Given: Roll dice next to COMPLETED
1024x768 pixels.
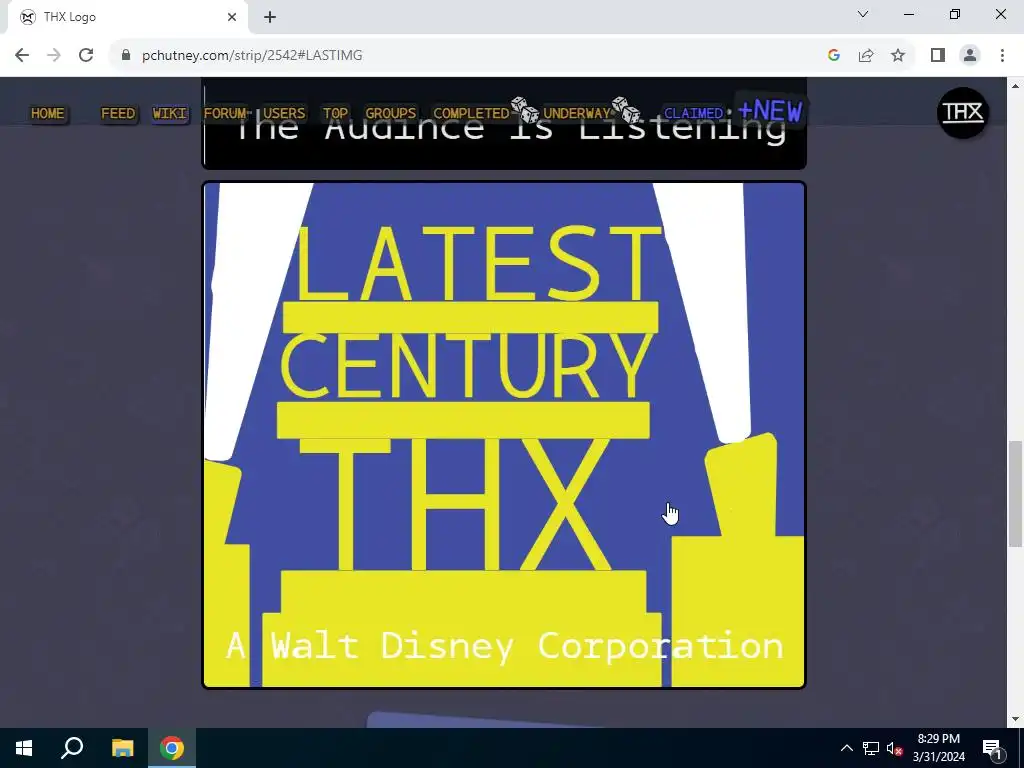Looking at the screenshot, I should (525, 110).
